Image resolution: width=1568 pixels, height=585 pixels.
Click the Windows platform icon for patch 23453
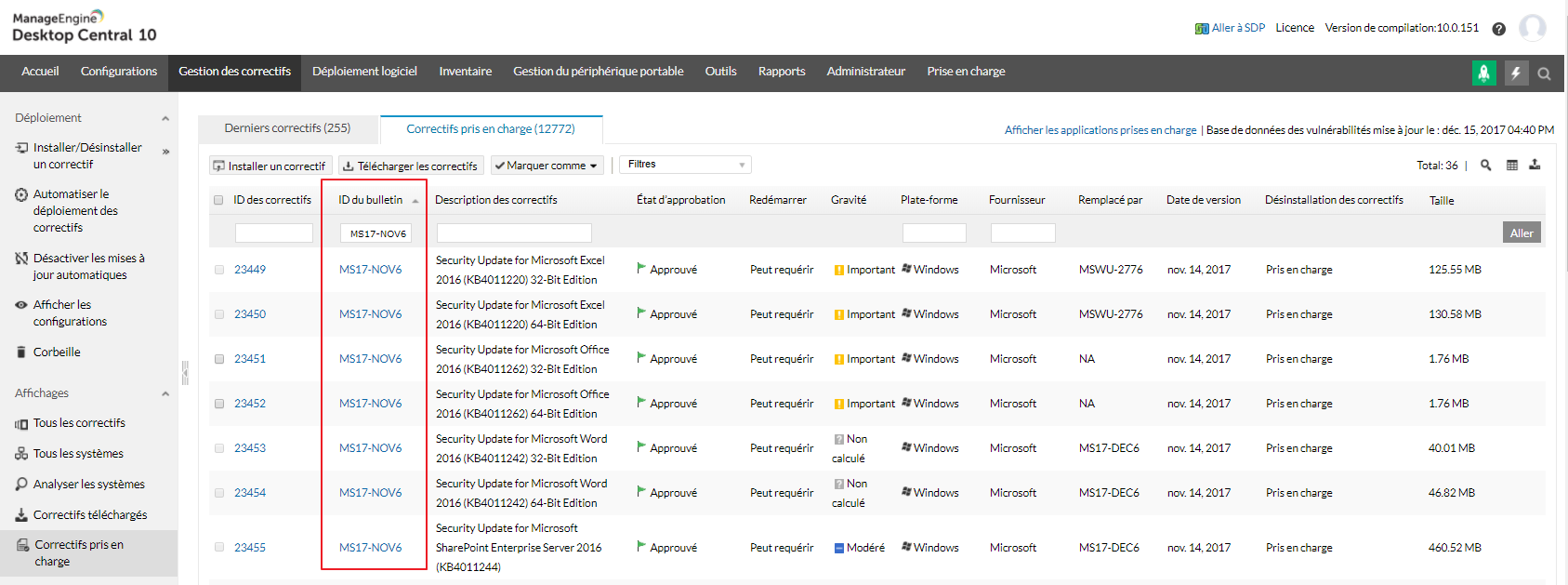click(906, 447)
